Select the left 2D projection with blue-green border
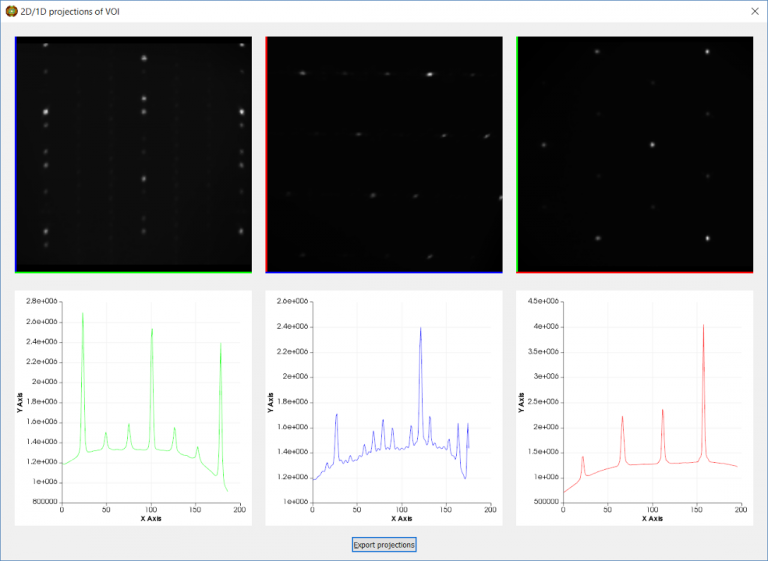This screenshot has height=561, width=768. pyautogui.click(x=132, y=155)
